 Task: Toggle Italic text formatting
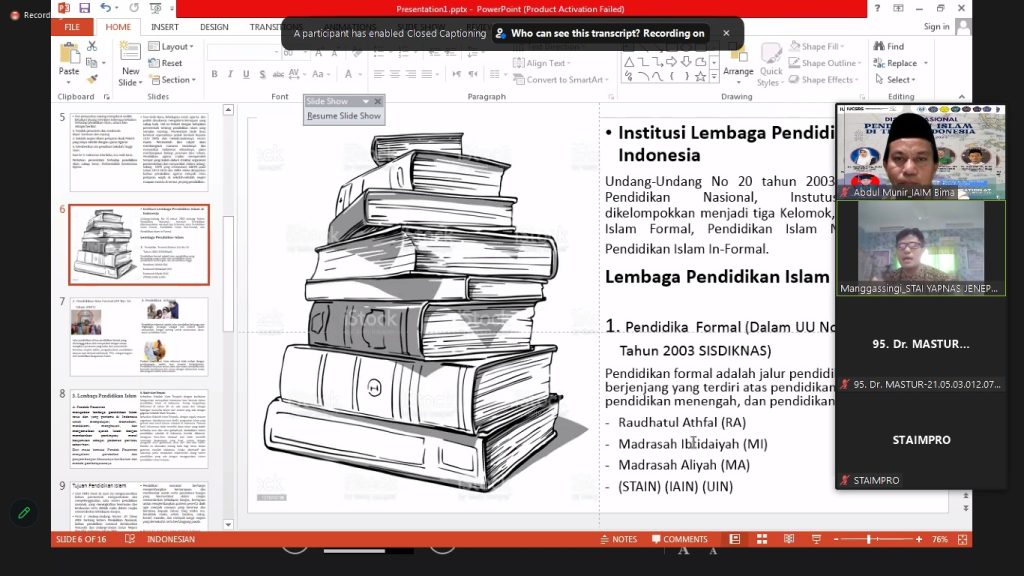point(229,74)
